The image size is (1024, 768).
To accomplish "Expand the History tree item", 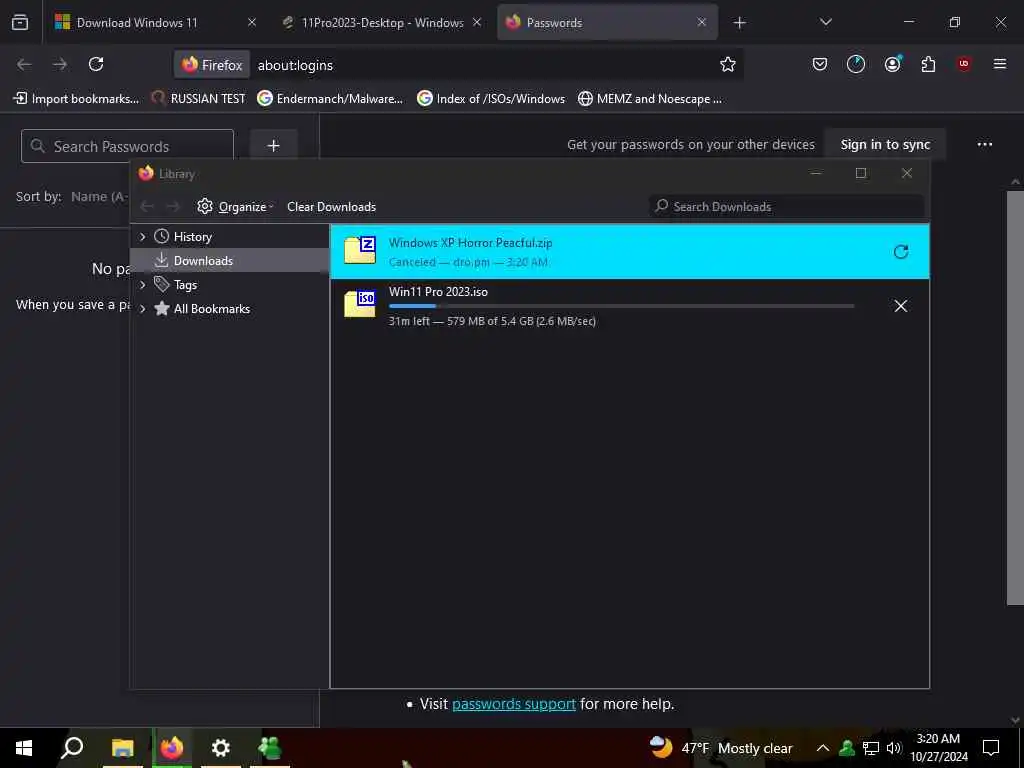I will point(142,237).
